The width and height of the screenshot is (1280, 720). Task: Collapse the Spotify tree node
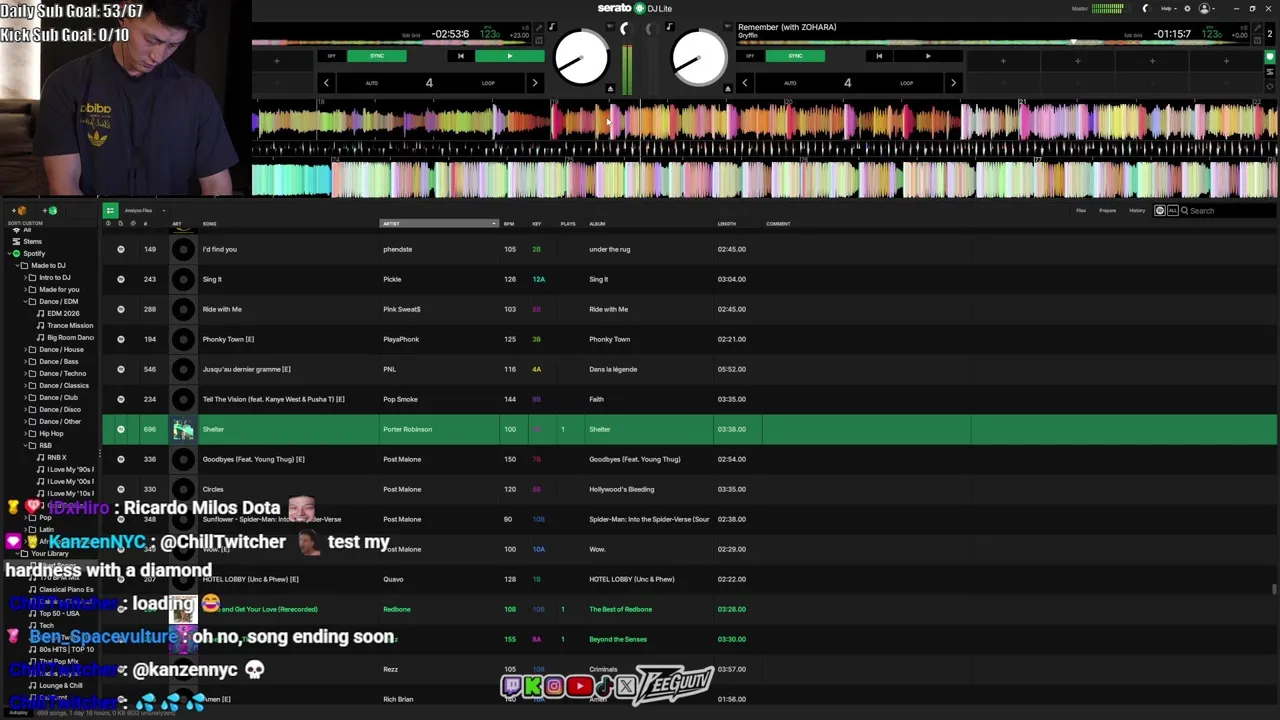coord(7,253)
